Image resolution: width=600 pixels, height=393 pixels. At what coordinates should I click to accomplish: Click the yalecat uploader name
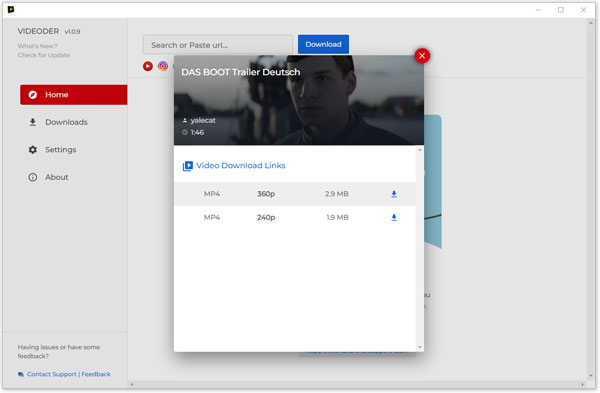[203, 120]
